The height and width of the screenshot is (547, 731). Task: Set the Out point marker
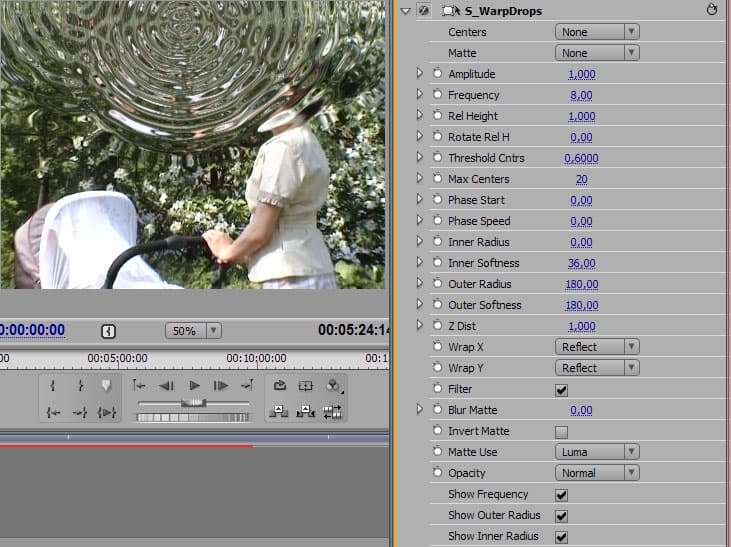(80, 386)
